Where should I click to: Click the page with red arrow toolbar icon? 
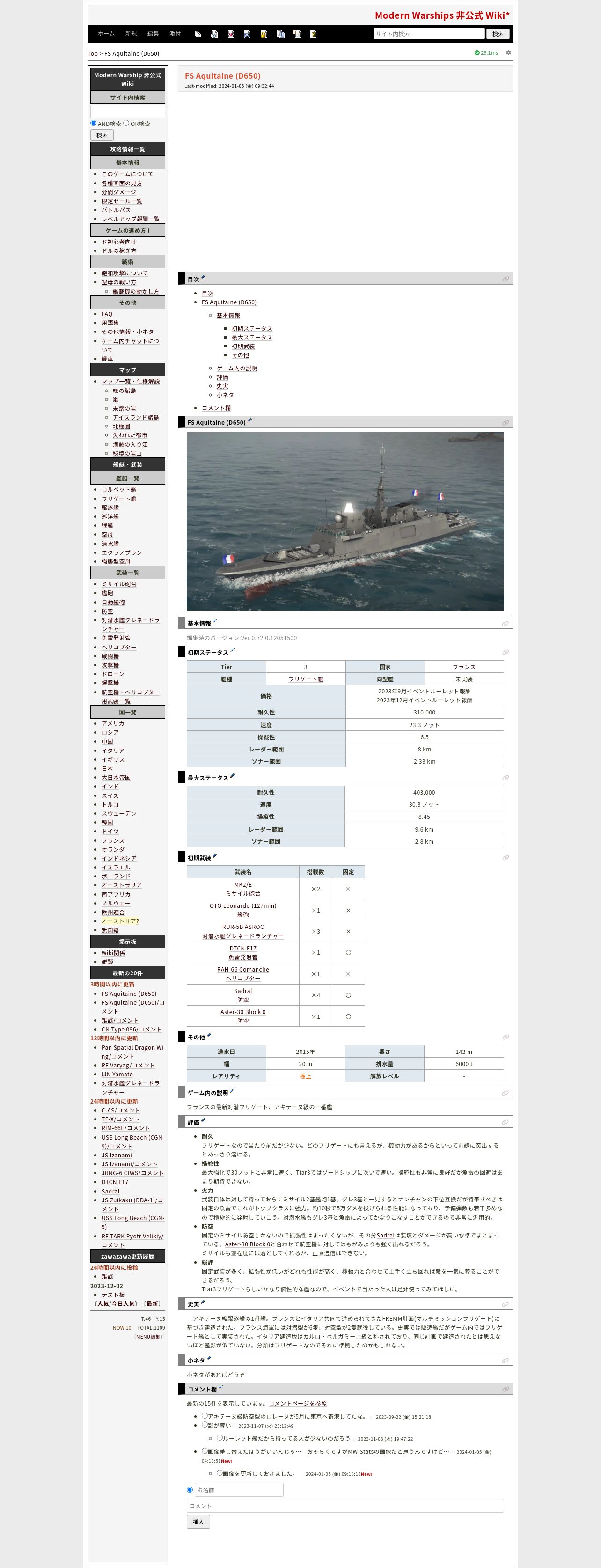231,34
